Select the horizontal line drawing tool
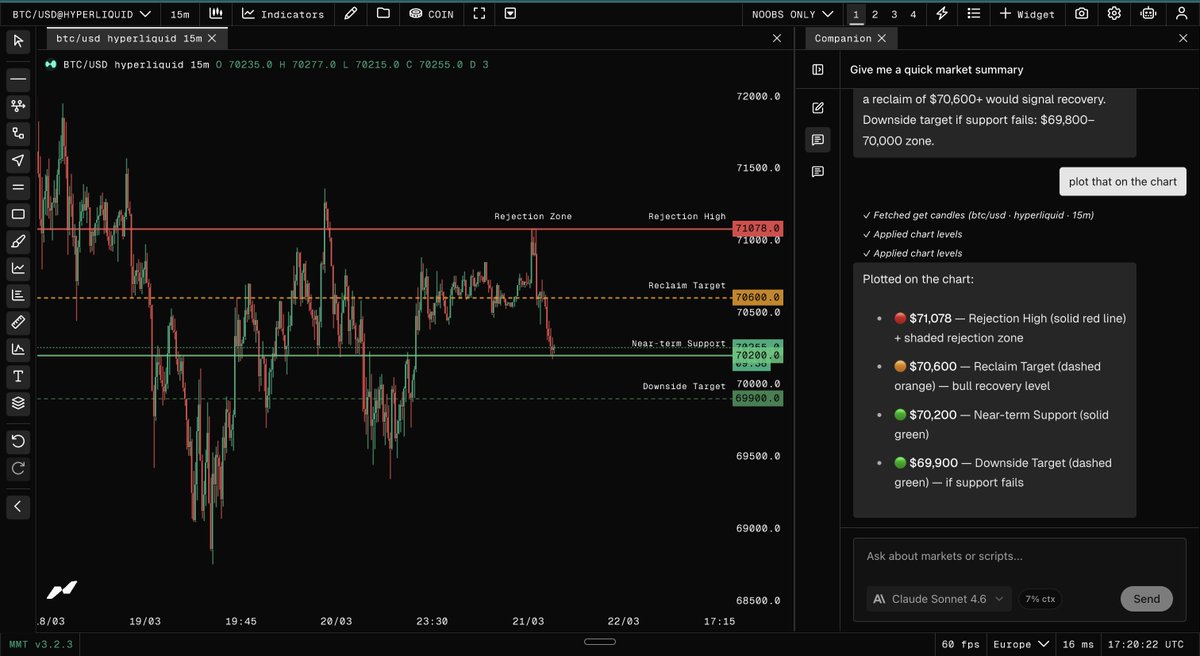Screen dimensions: 1200x656 (x=18, y=78)
